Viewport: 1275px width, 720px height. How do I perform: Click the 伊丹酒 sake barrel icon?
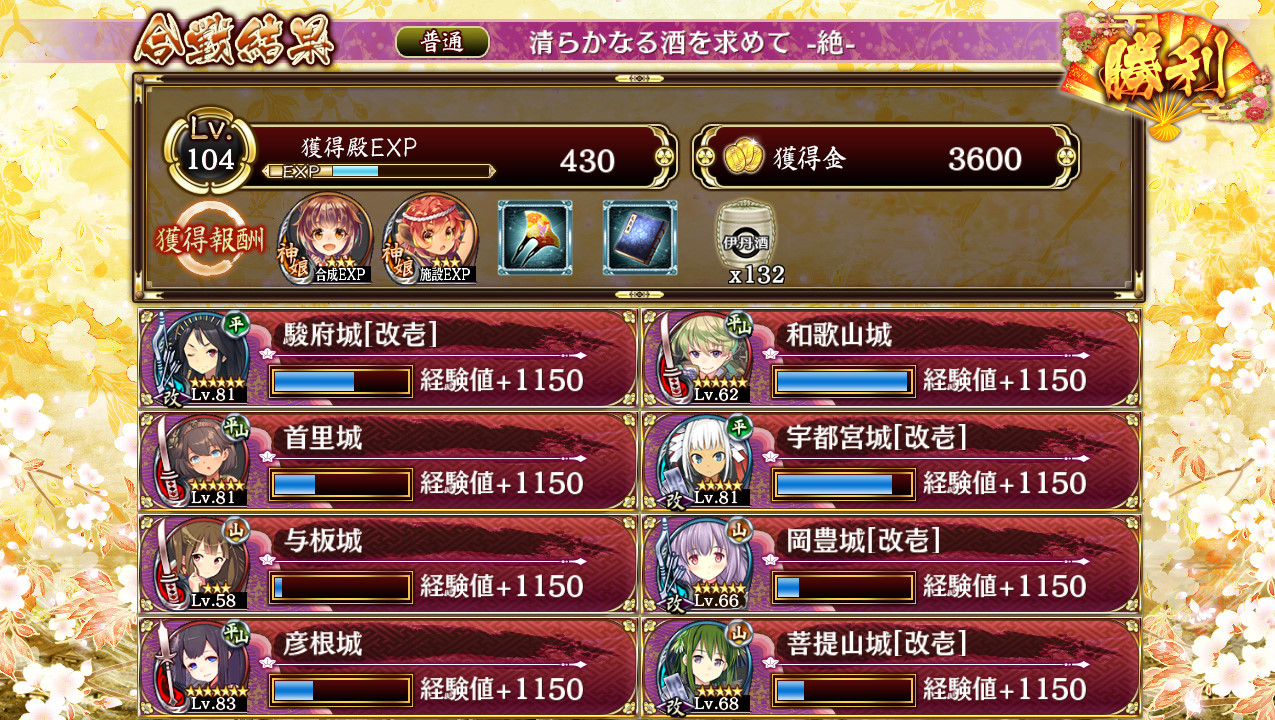(x=746, y=234)
